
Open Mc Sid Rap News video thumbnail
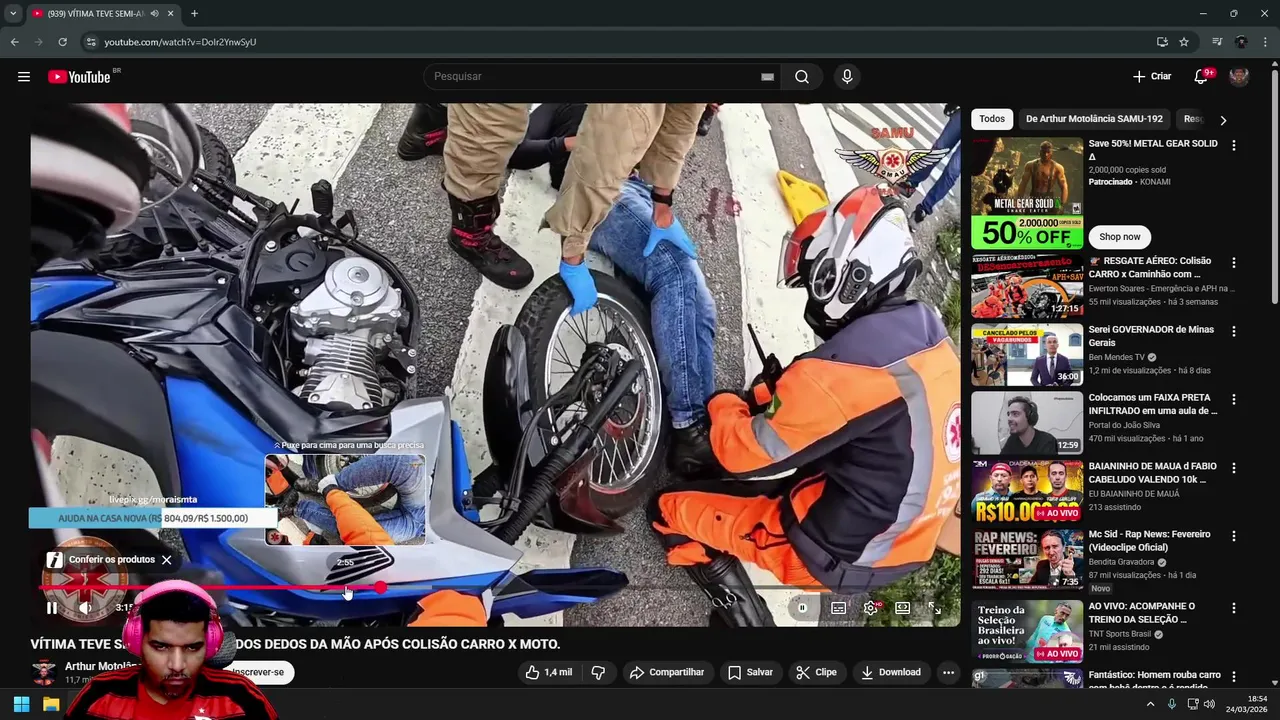1027,560
